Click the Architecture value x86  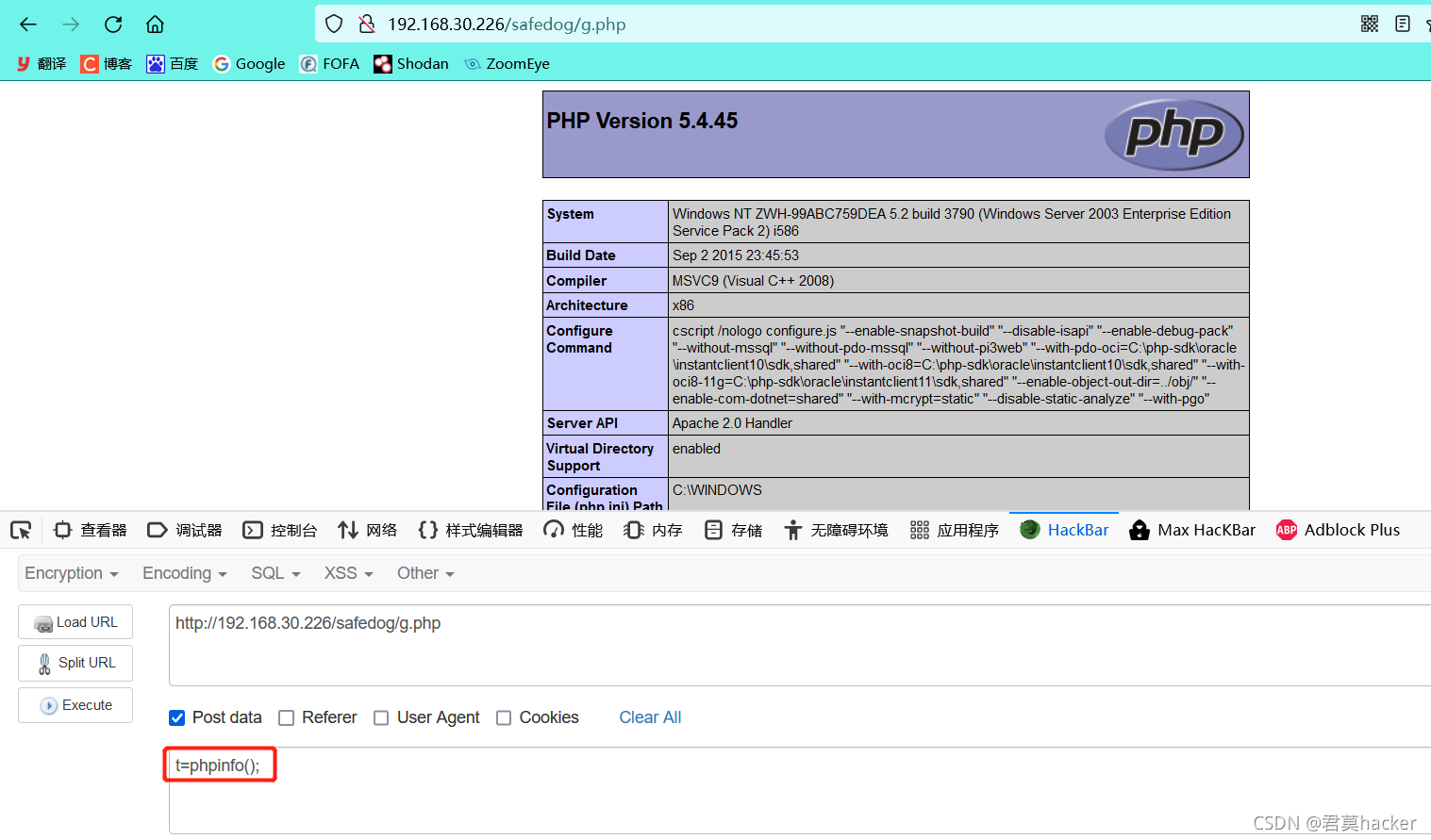[683, 305]
